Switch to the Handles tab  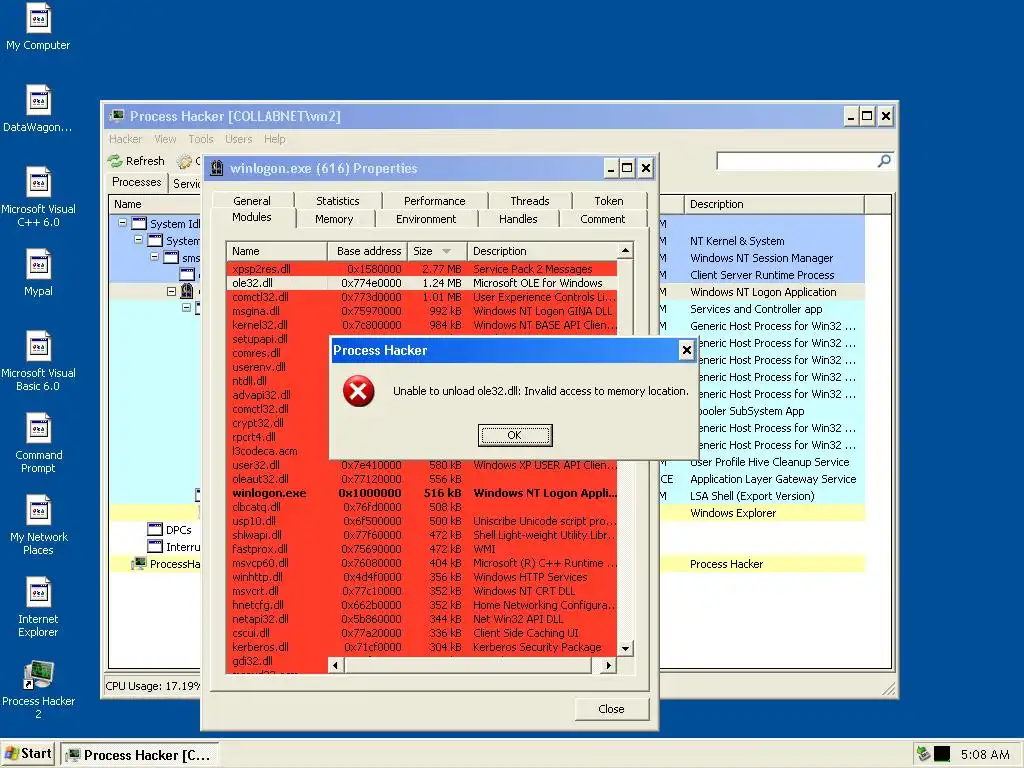(x=518, y=219)
